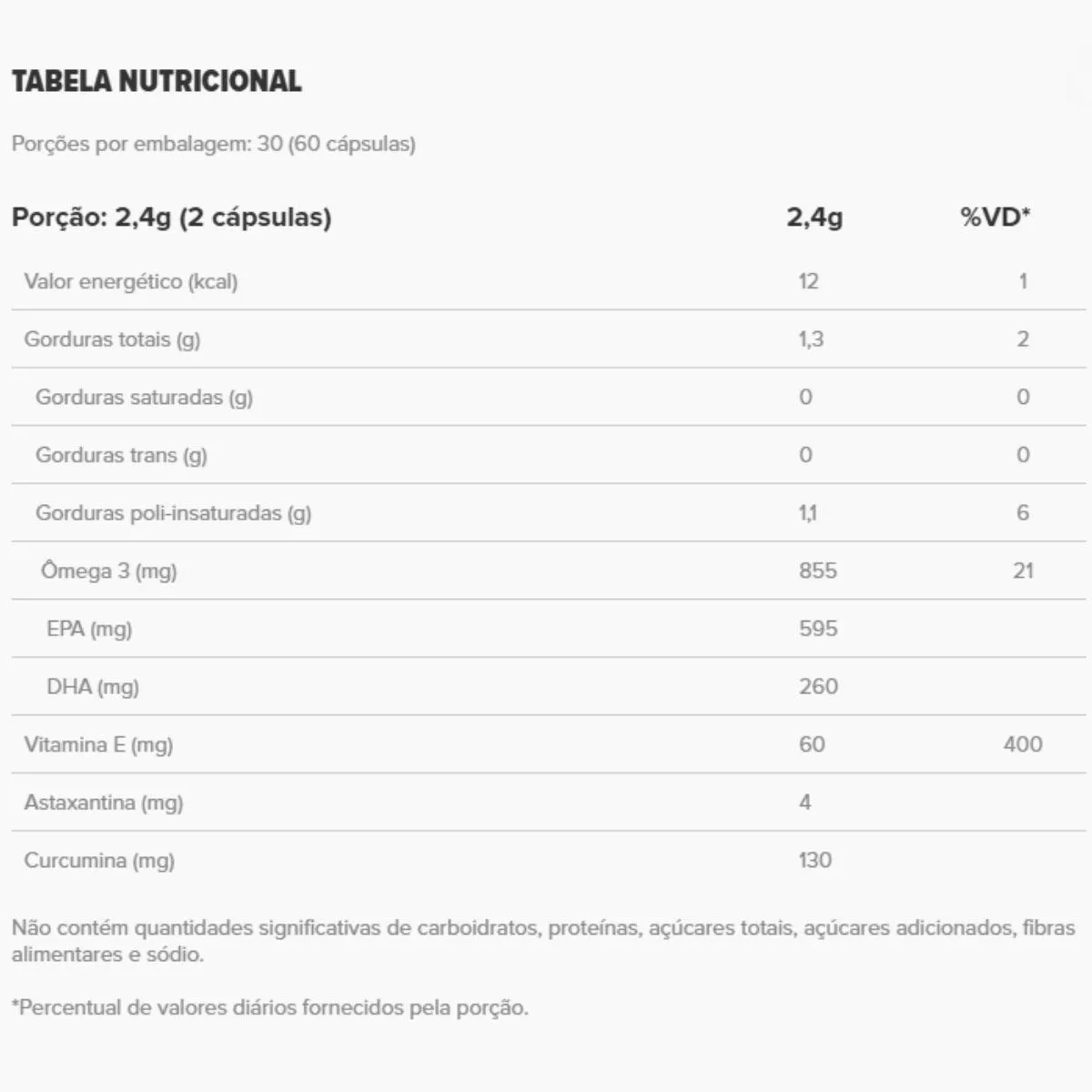Click the *Percentual de valores diários footnote
The width and height of the screenshot is (1092, 1092).
[269, 1007]
